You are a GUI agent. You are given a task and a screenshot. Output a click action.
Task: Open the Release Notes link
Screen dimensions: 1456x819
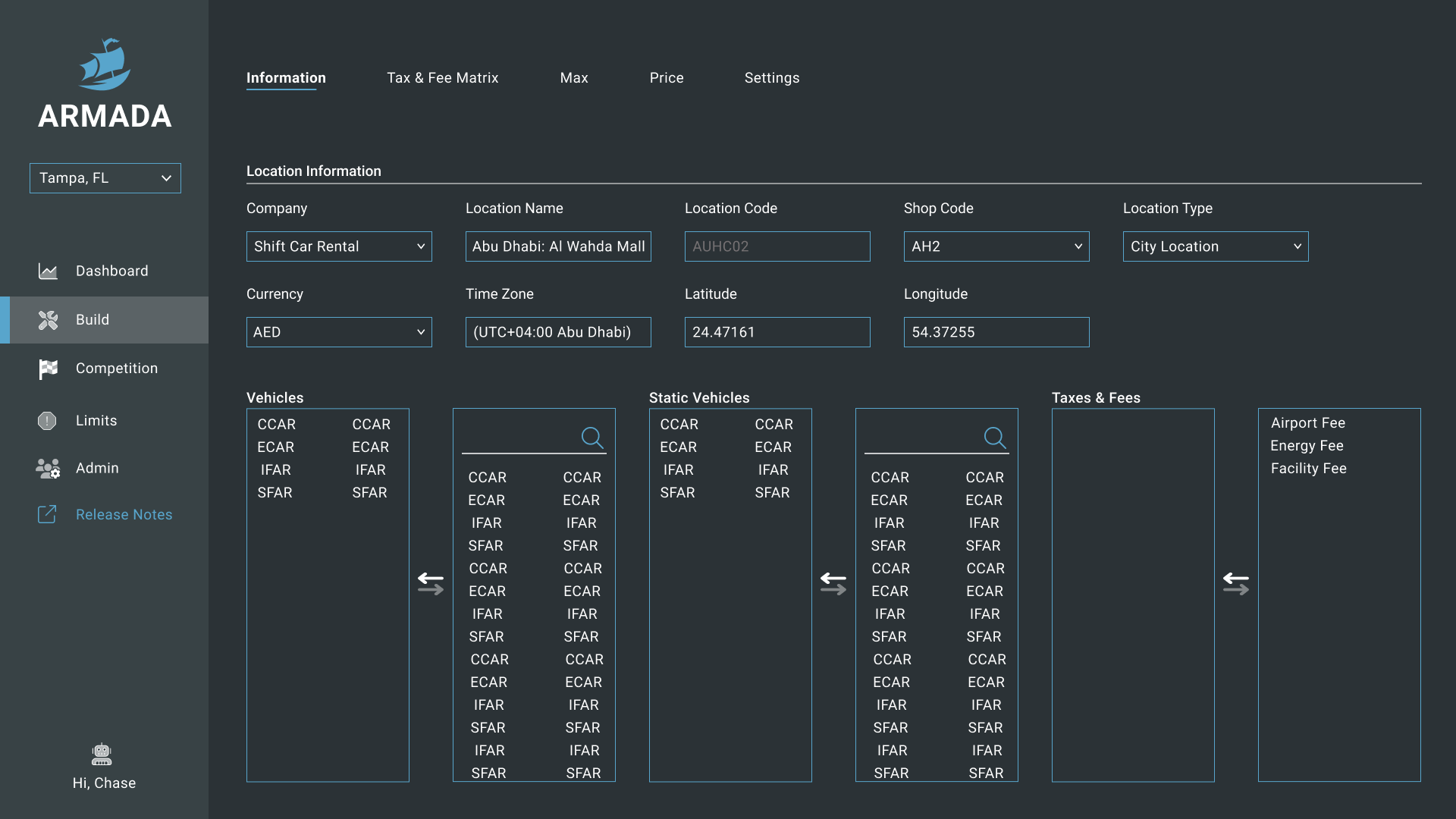(124, 515)
